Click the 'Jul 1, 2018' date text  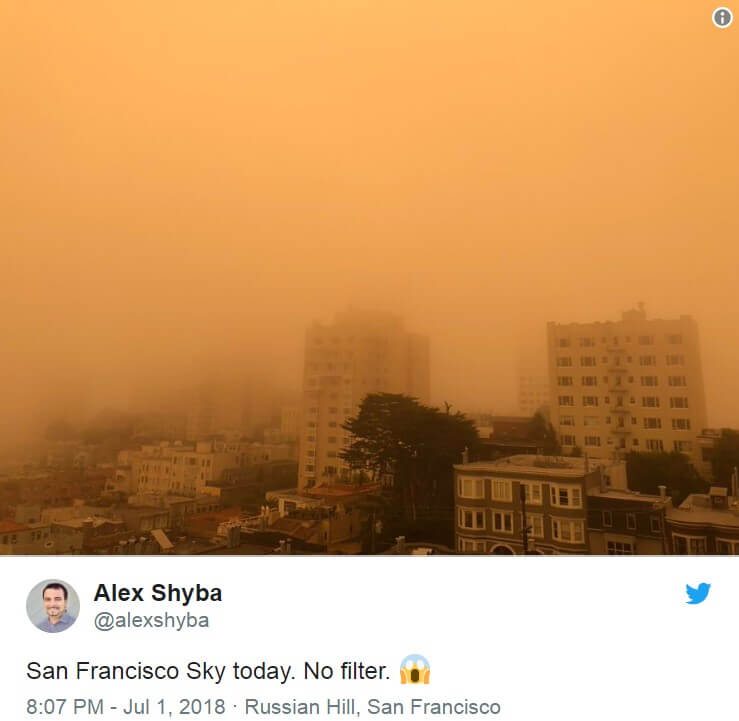click(174, 706)
